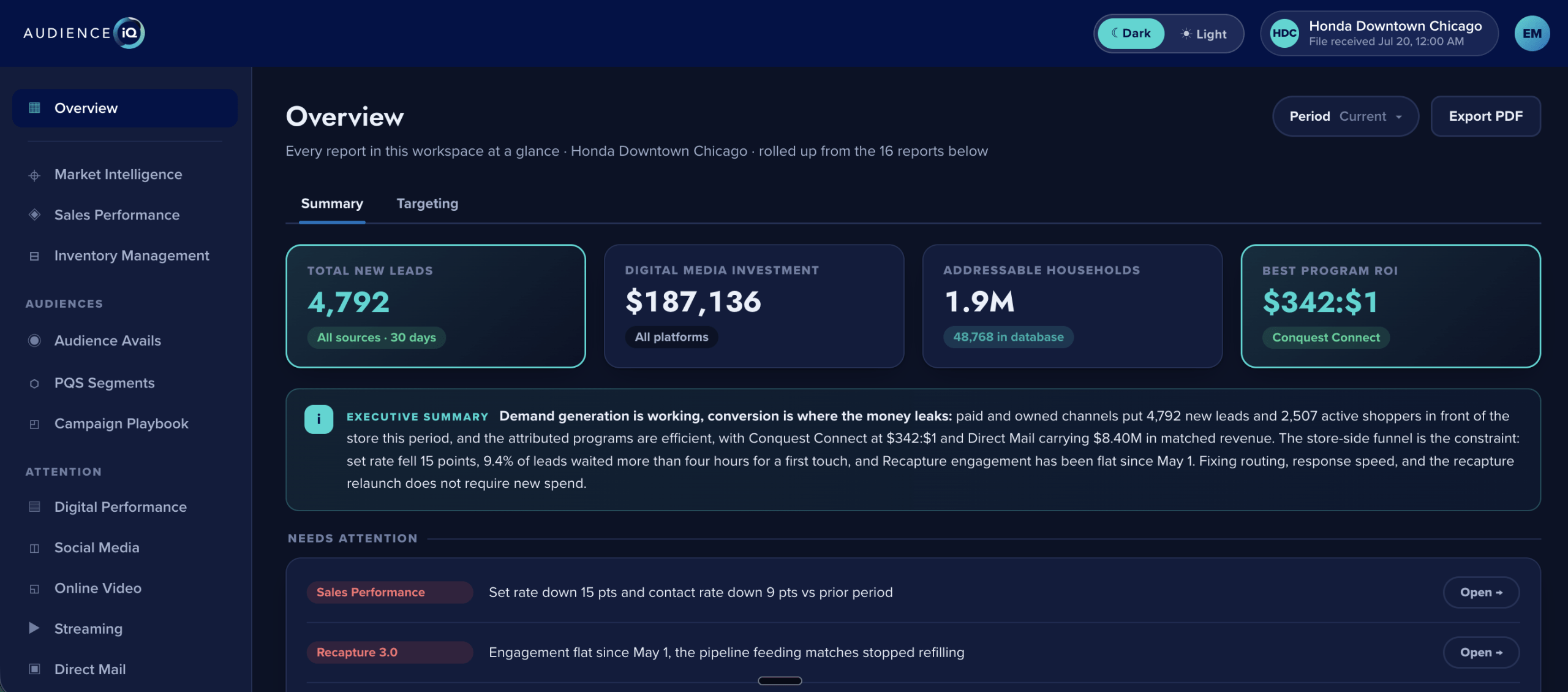
Task: Click the Online Video icon
Action: tap(34, 589)
